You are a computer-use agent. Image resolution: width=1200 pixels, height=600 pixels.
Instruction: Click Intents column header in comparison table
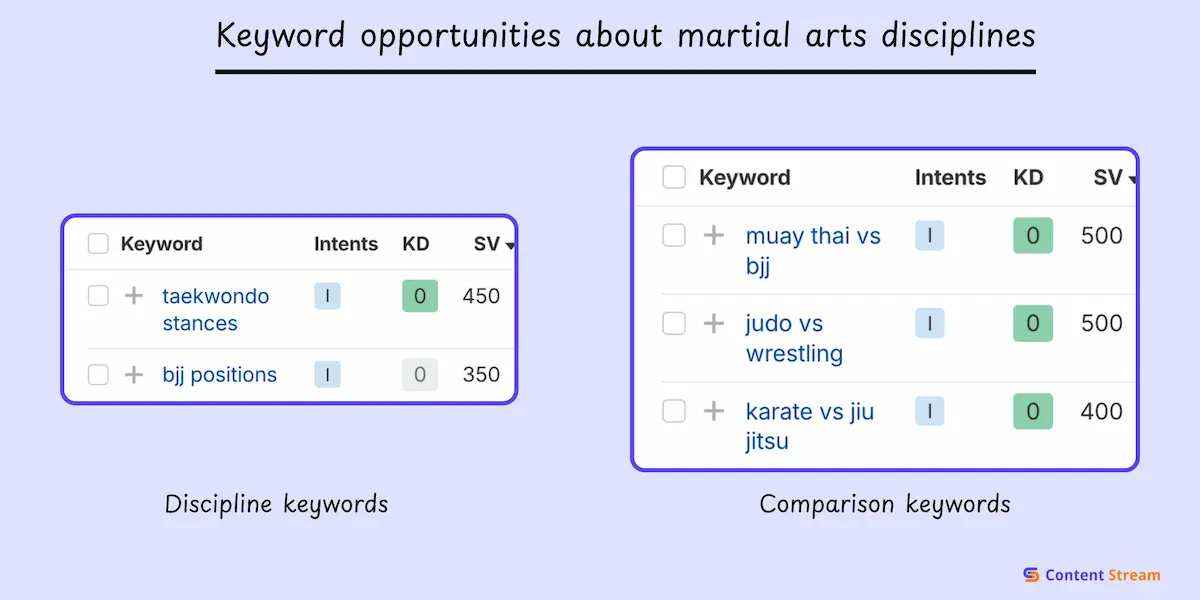coord(950,178)
